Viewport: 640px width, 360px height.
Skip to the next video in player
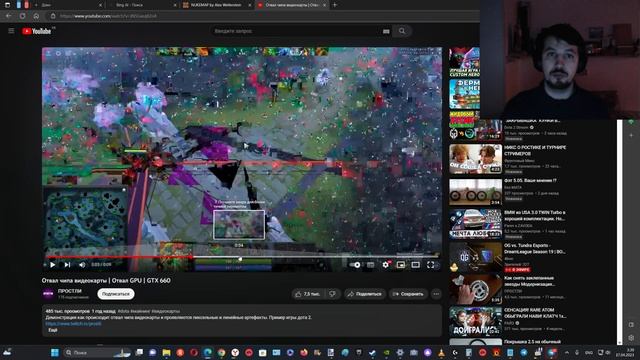67,265
